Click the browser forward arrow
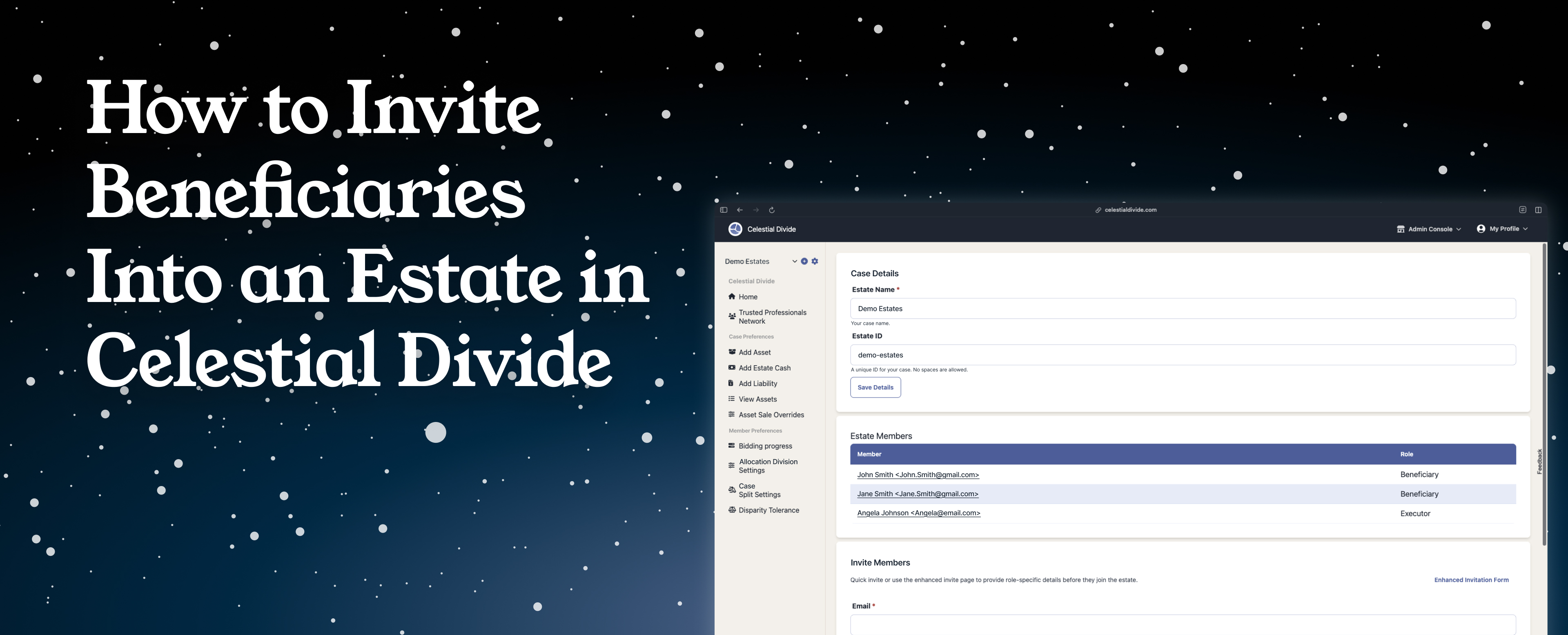The width and height of the screenshot is (1568, 635). [756, 210]
